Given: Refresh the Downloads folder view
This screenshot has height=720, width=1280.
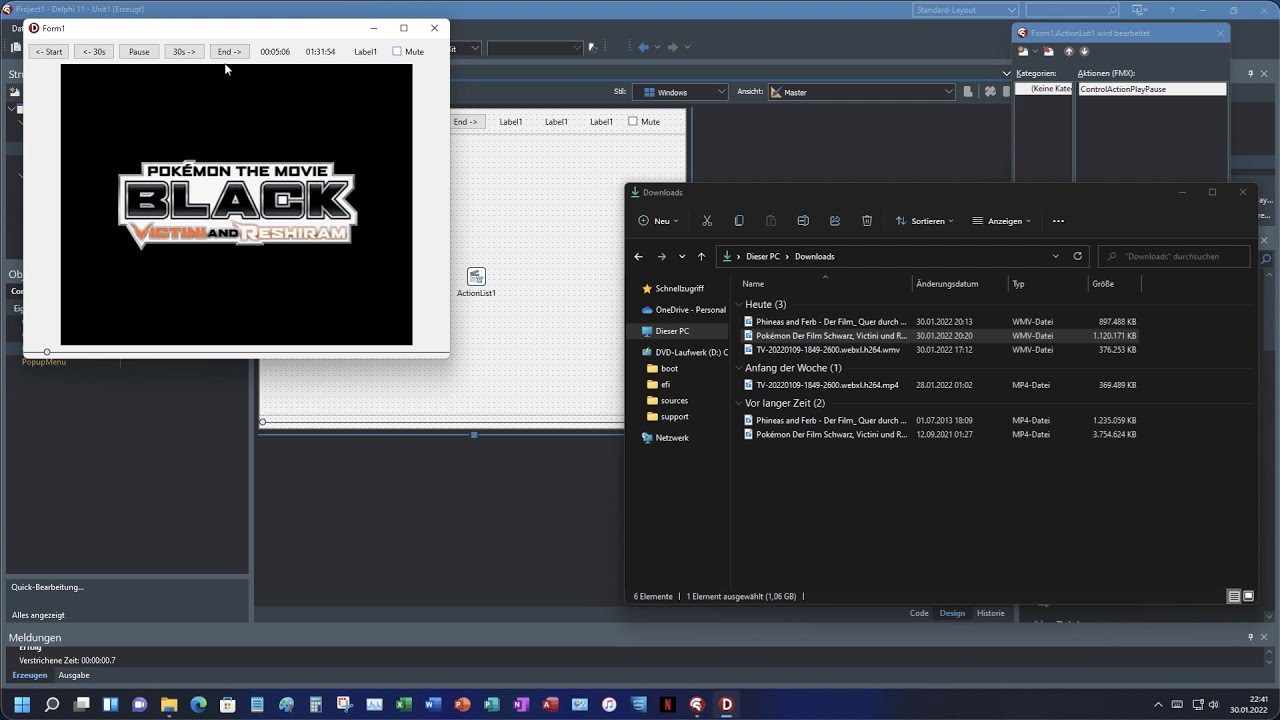Looking at the screenshot, I should click(x=1077, y=256).
